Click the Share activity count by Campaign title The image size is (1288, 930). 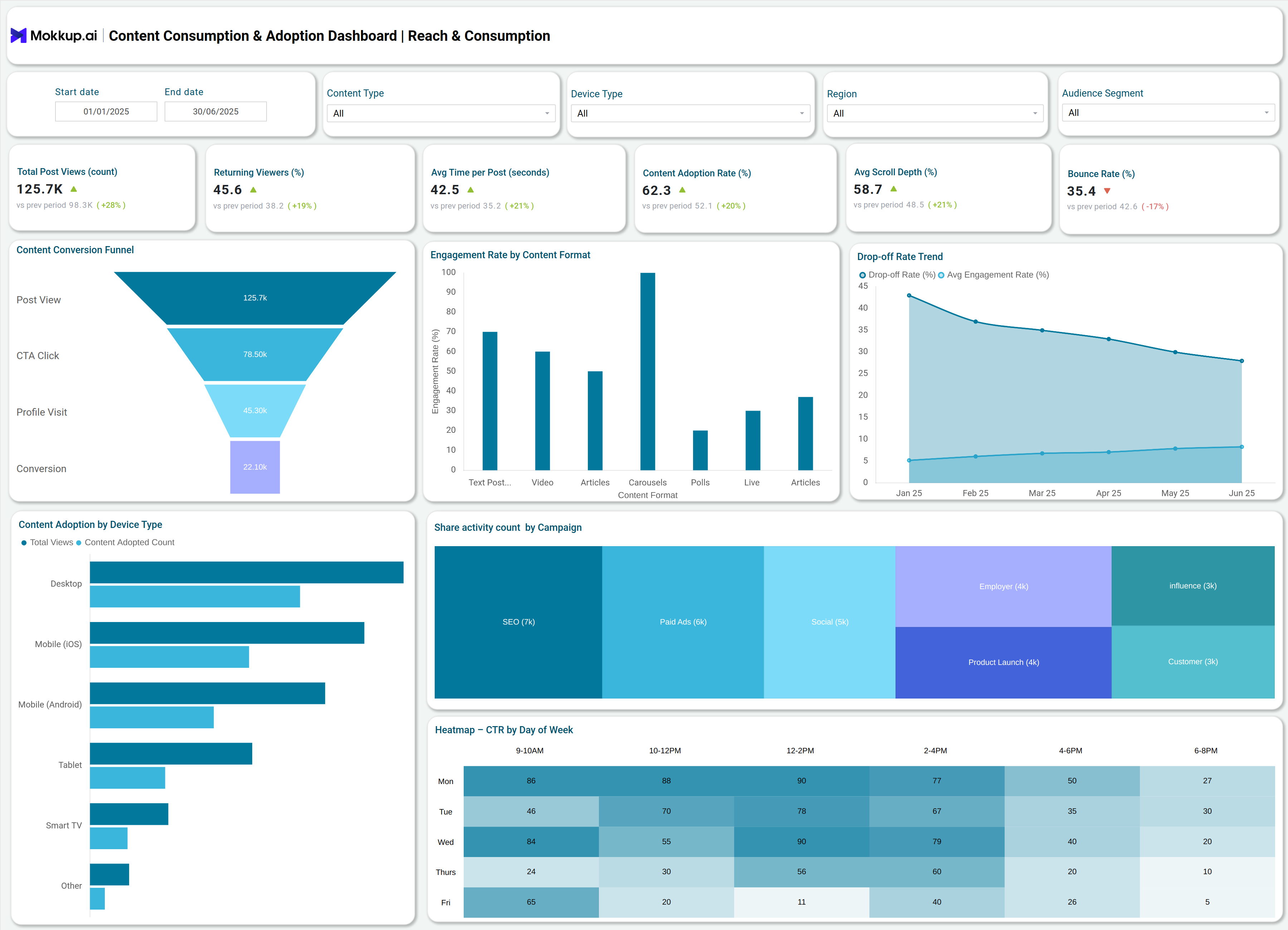(x=508, y=528)
